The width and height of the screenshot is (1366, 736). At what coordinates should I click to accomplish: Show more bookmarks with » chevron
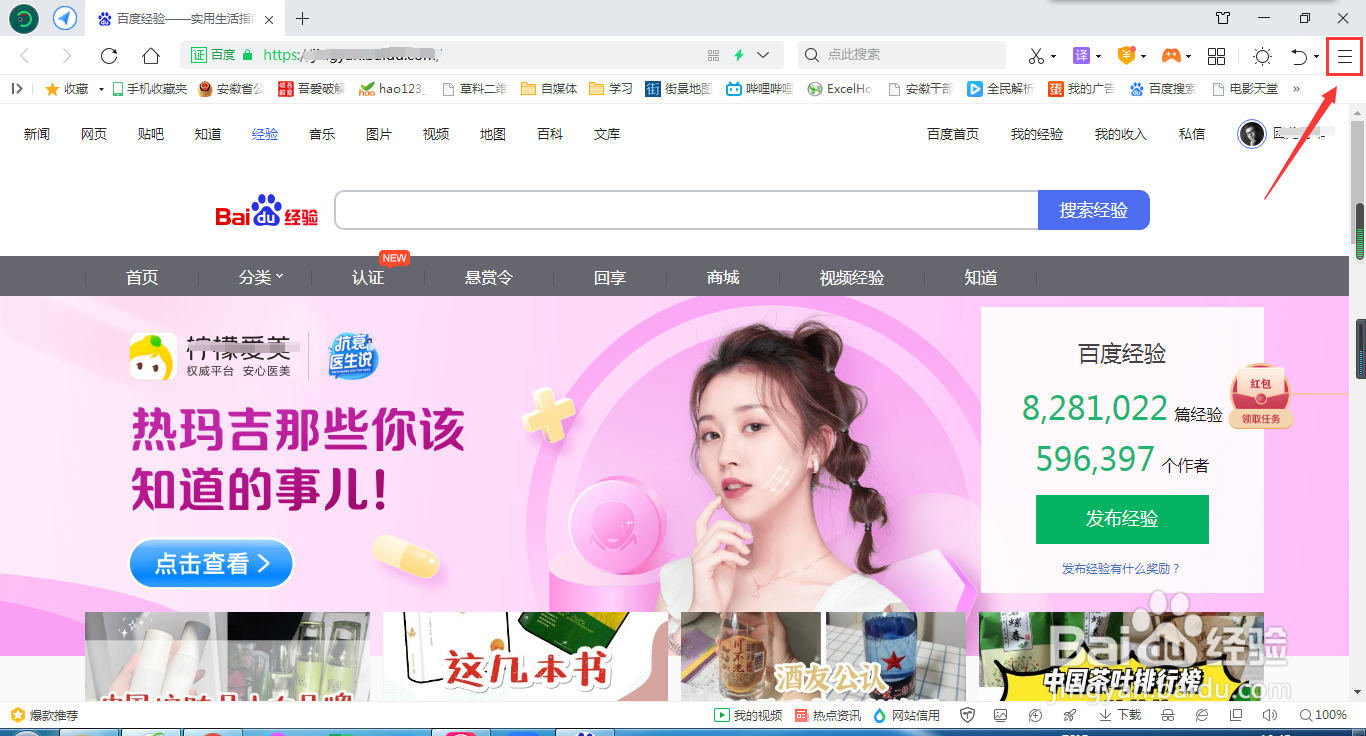[1297, 89]
